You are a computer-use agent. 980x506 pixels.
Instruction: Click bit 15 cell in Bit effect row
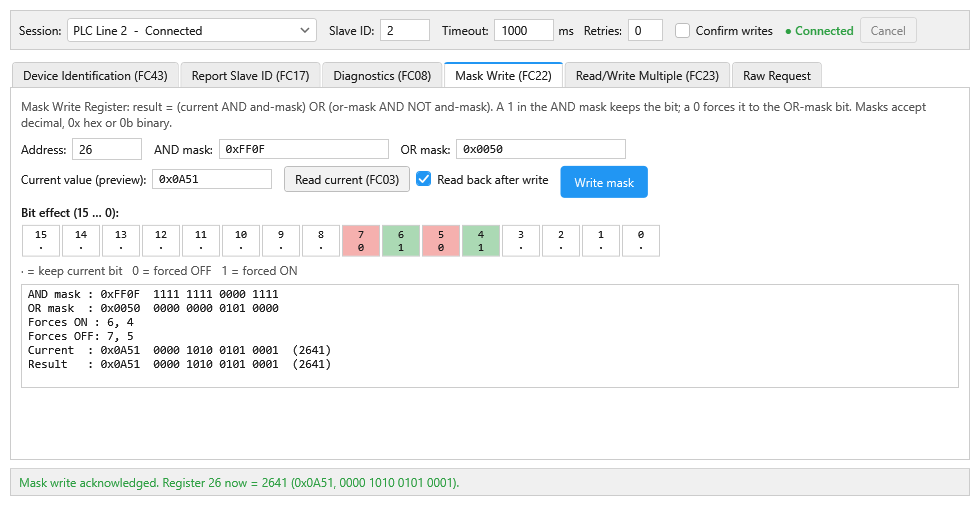(x=41, y=241)
